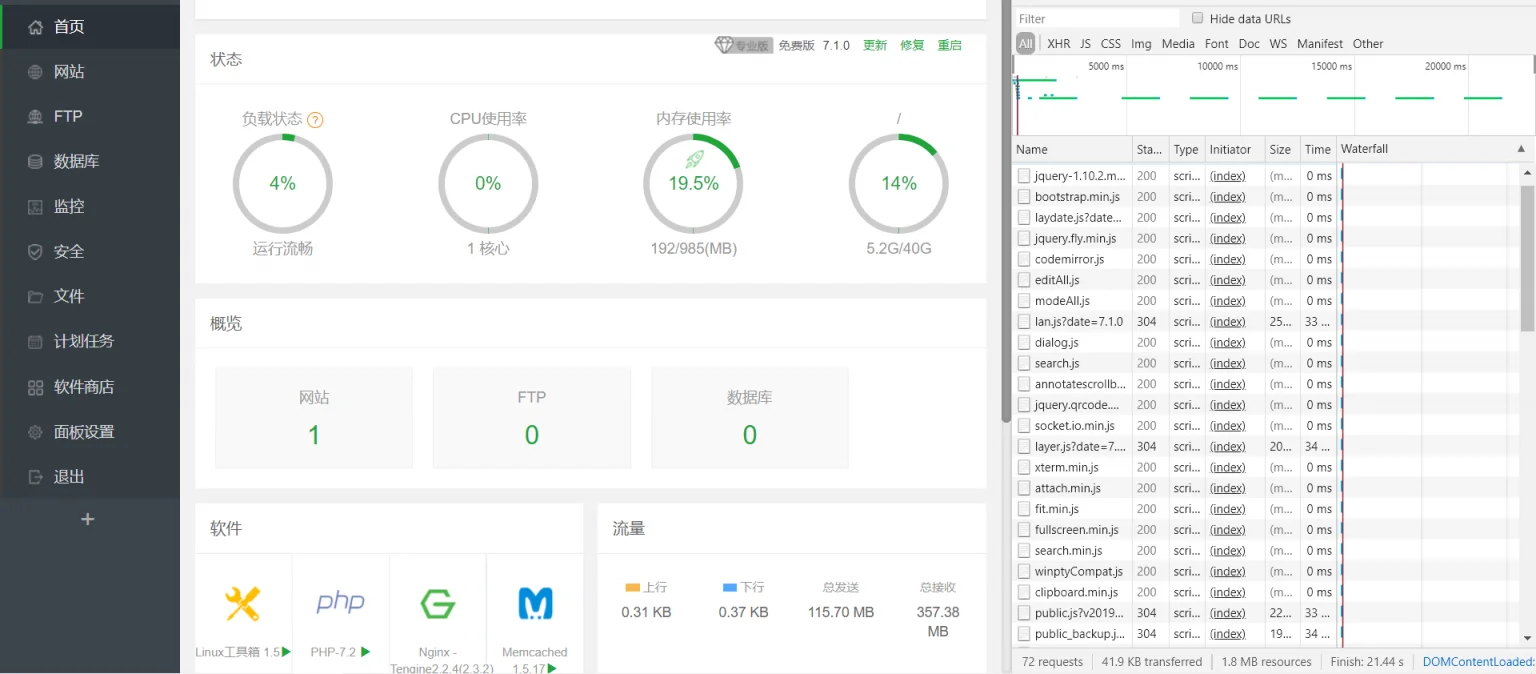The image size is (1536, 674).
Task: Click the rocket icon in memory usage circle
Action: click(x=694, y=159)
